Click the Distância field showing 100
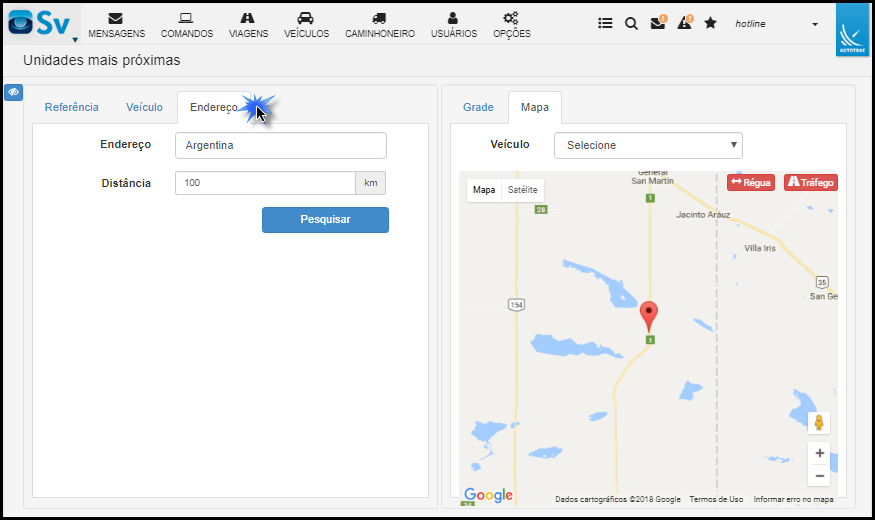This screenshot has width=875, height=520. coord(265,183)
